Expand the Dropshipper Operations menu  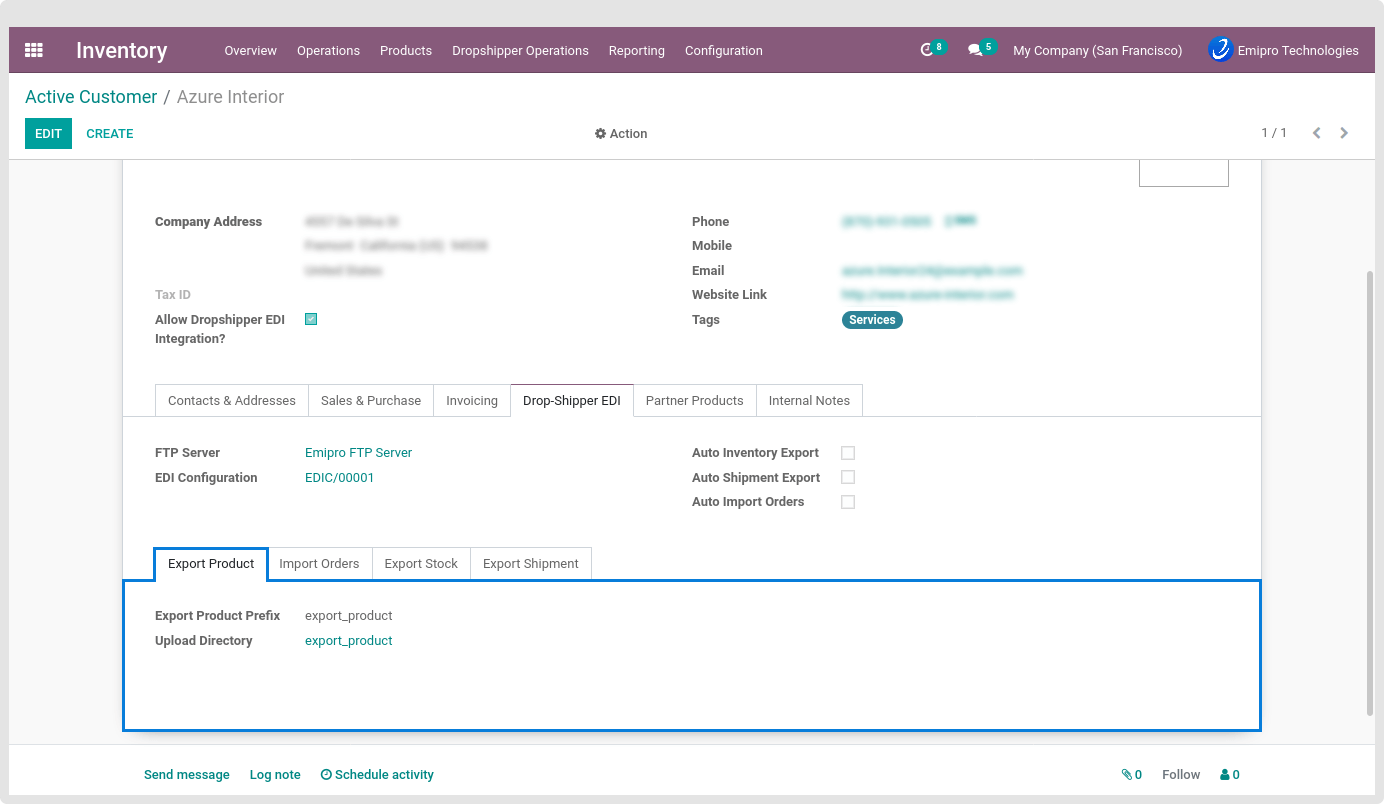520,51
